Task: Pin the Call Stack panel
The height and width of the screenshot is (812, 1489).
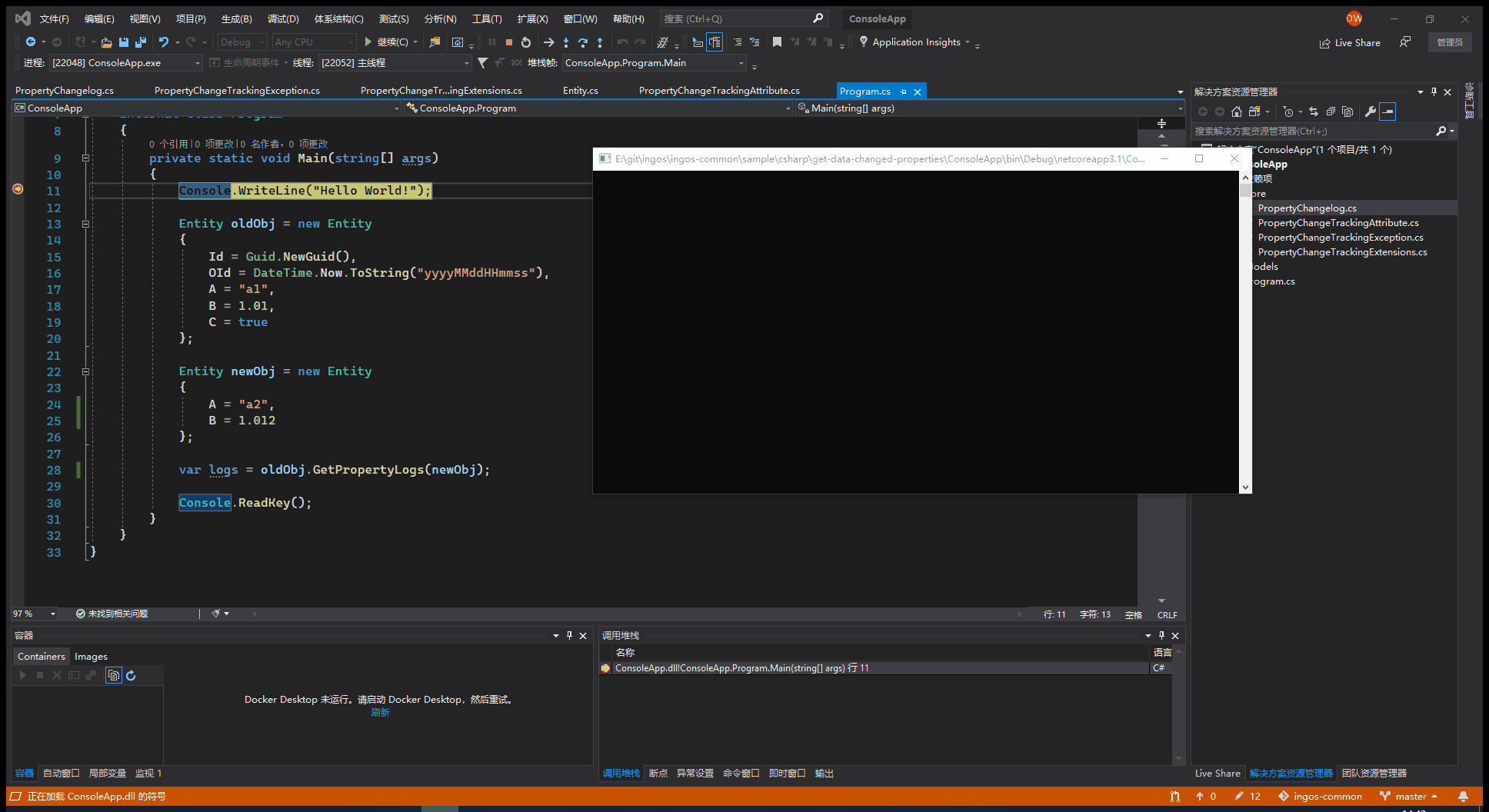Action: coord(1161,635)
